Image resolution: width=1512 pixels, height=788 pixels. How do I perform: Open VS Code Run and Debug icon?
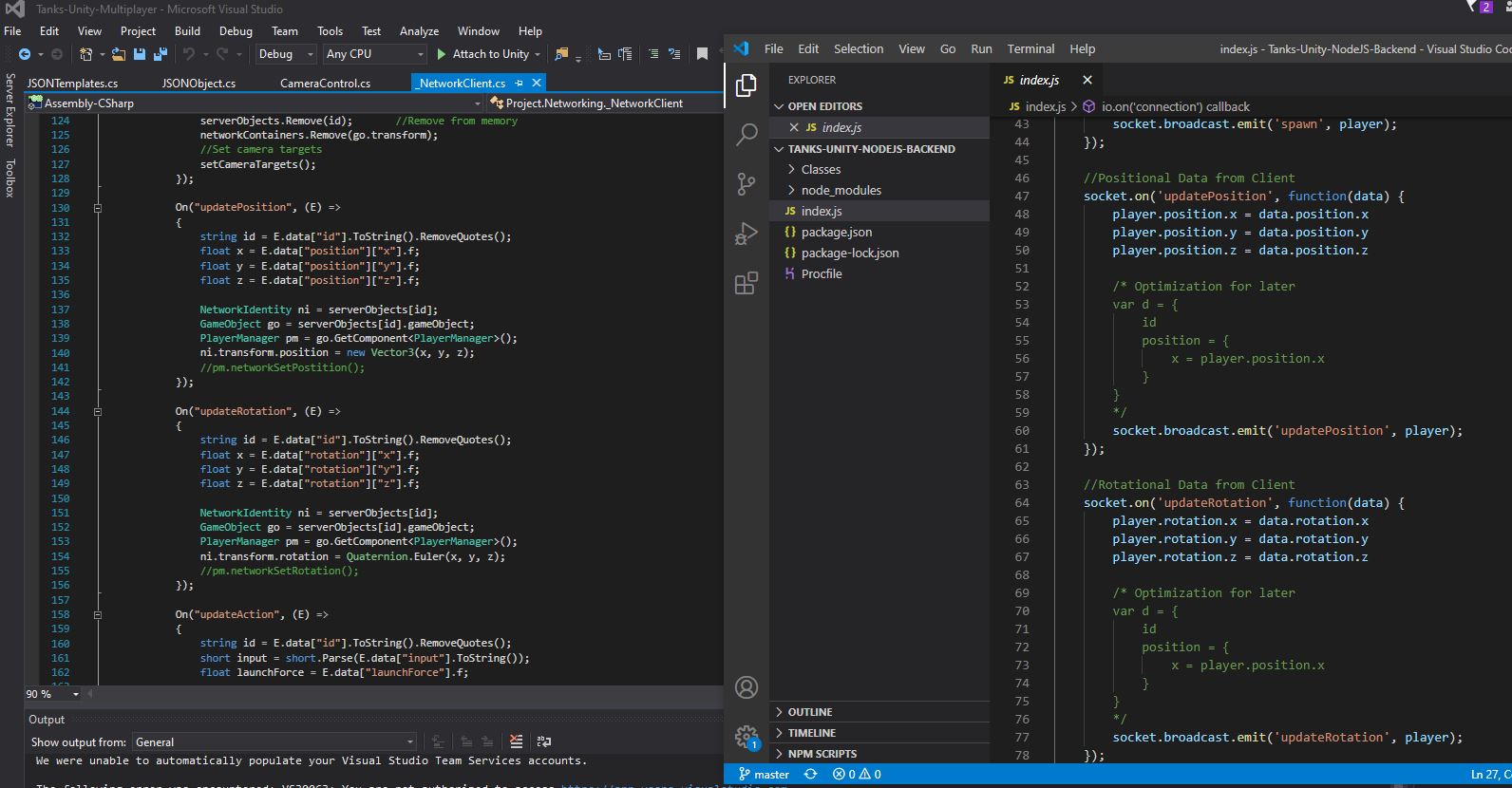747,234
